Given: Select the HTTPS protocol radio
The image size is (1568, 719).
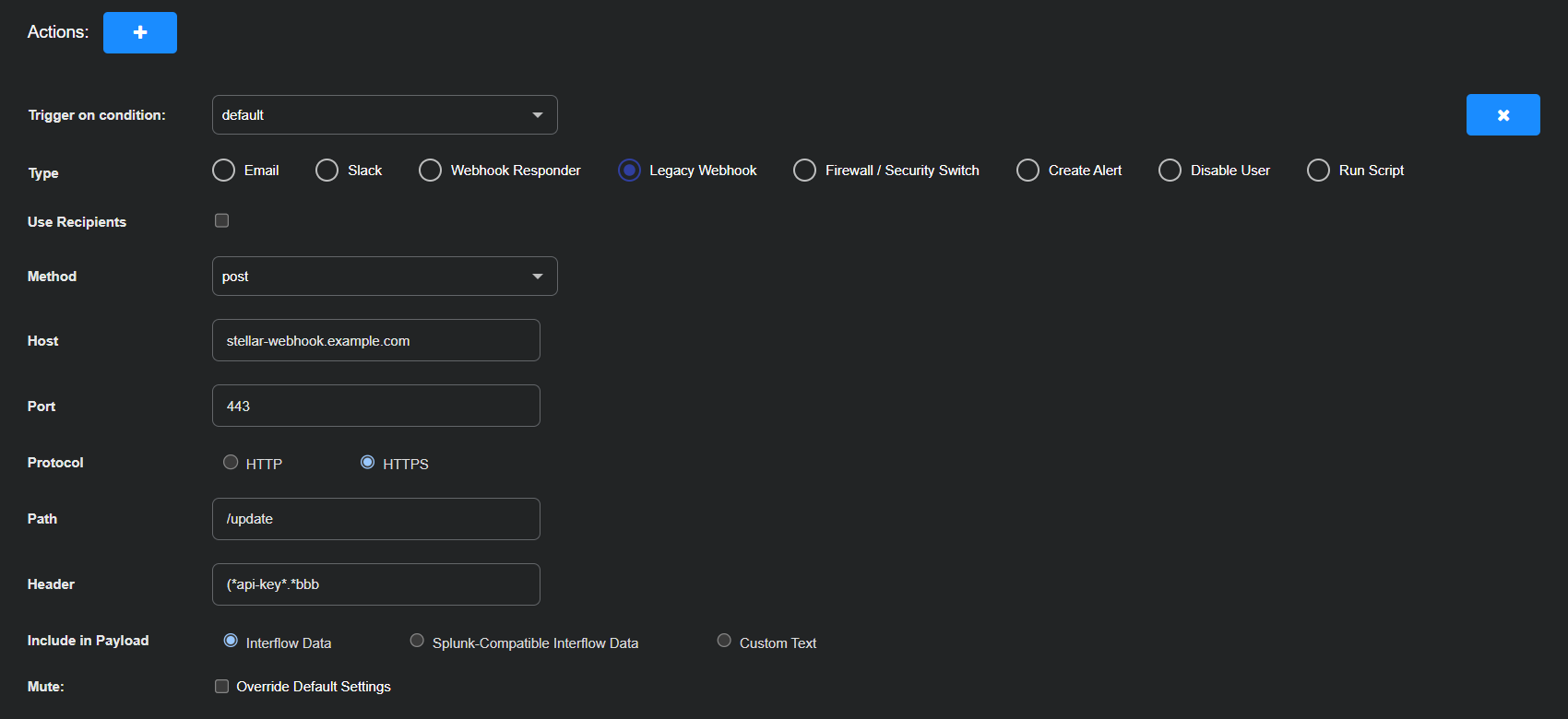Looking at the screenshot, I should click(368, 463).
